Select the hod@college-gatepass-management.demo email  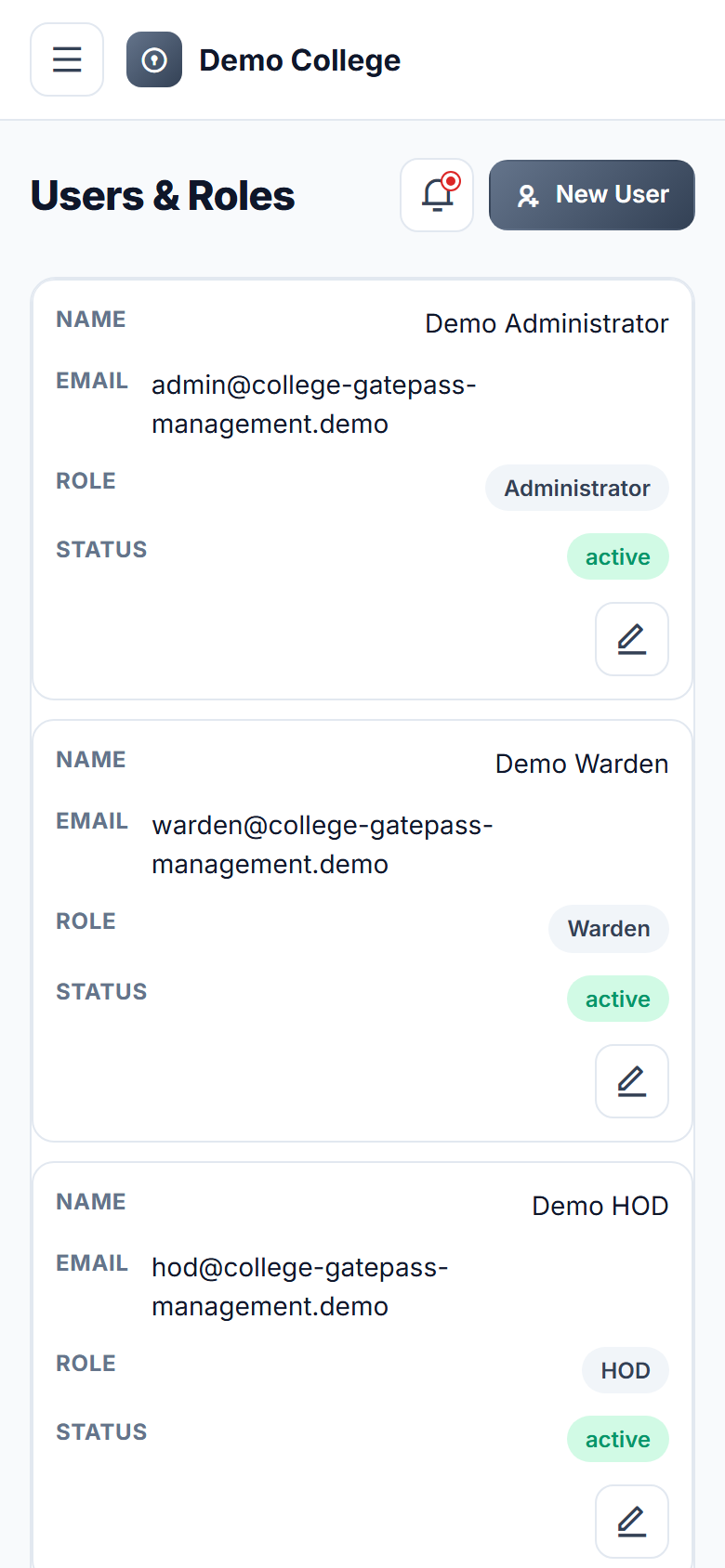click(x=300, y=1287)
